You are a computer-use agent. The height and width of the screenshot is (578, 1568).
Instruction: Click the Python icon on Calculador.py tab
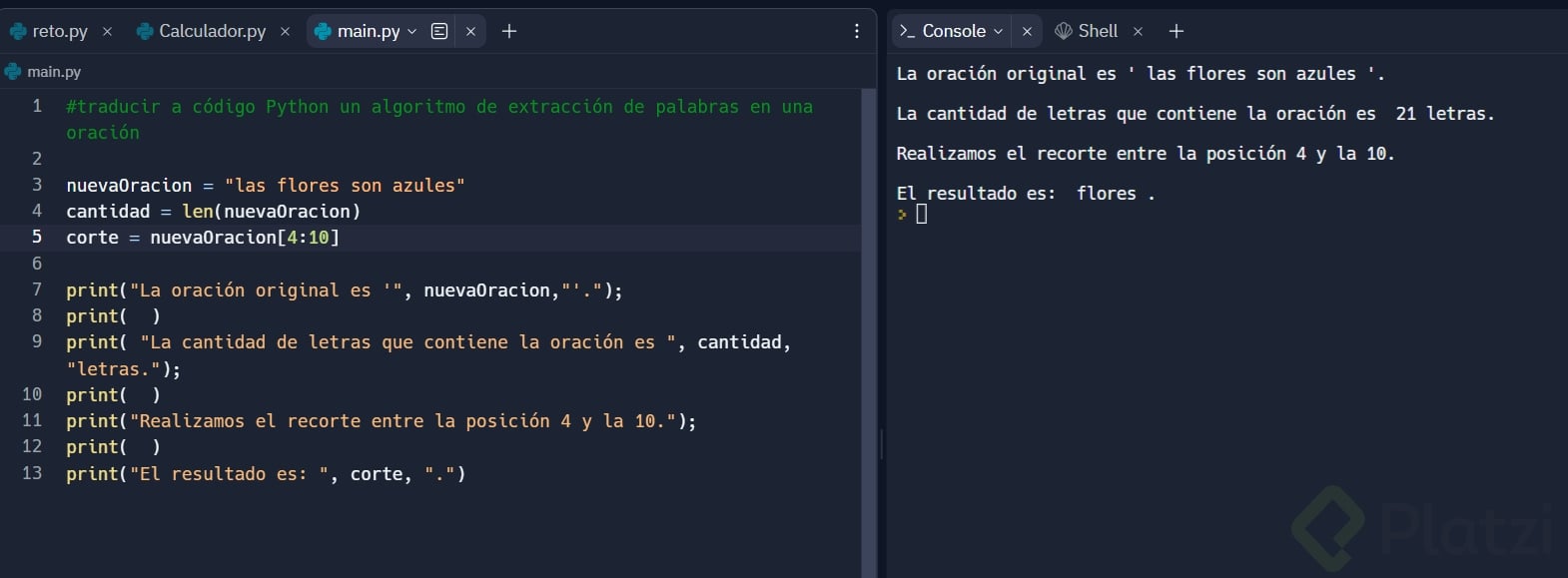145,32
